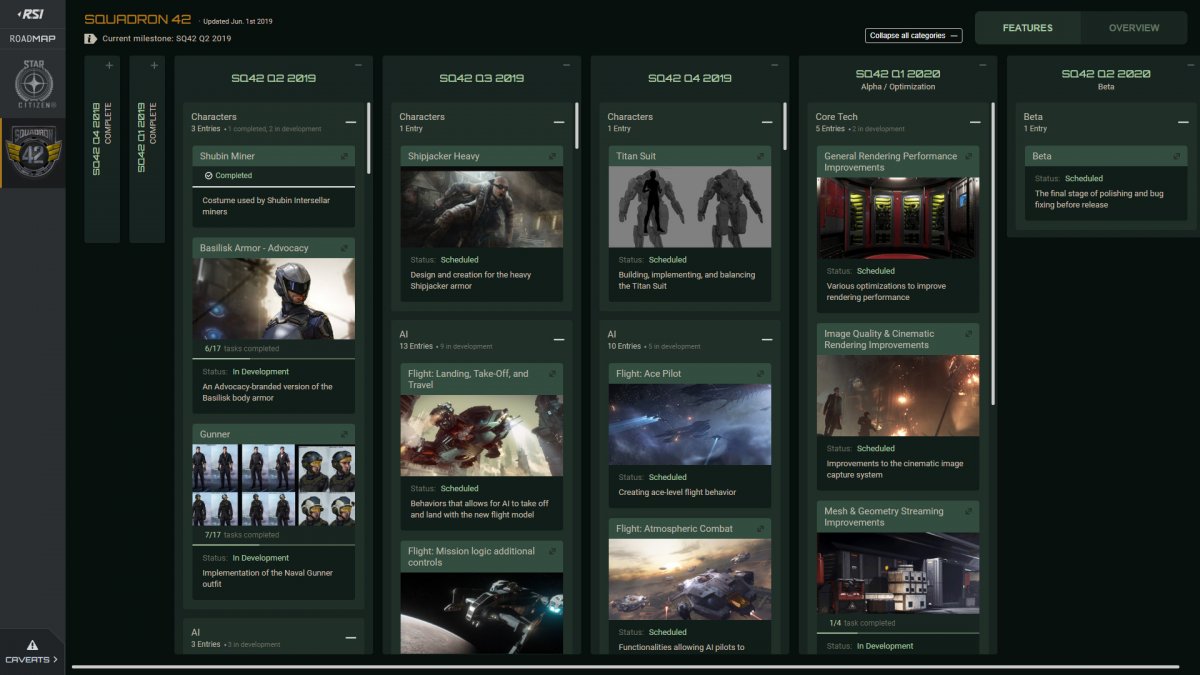Open Flight: Landing, Take-Off card expand icon

(551, 374)
